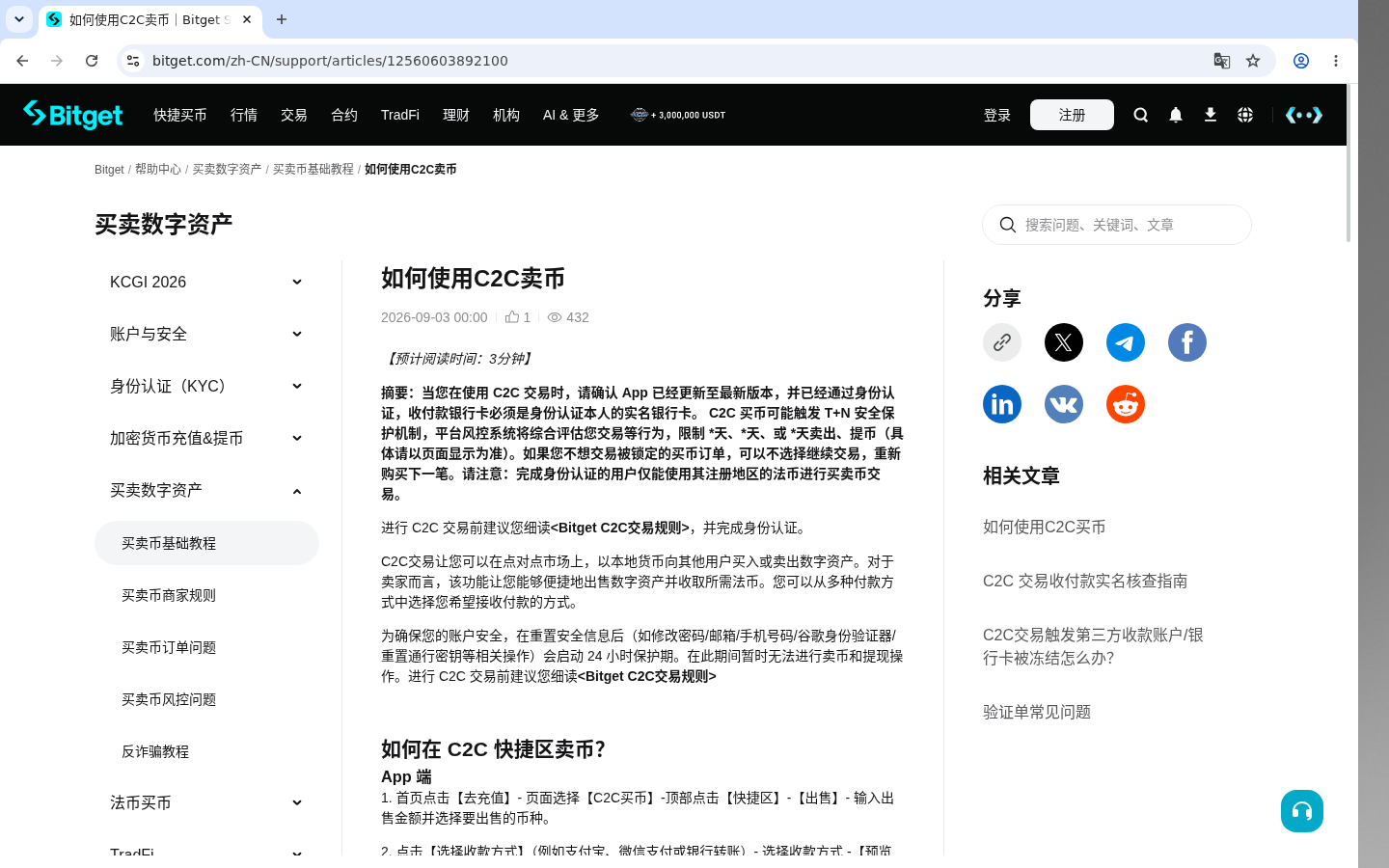Click the help search input field
This screenshot has width=1389, height=868.
coord(1117,225)
